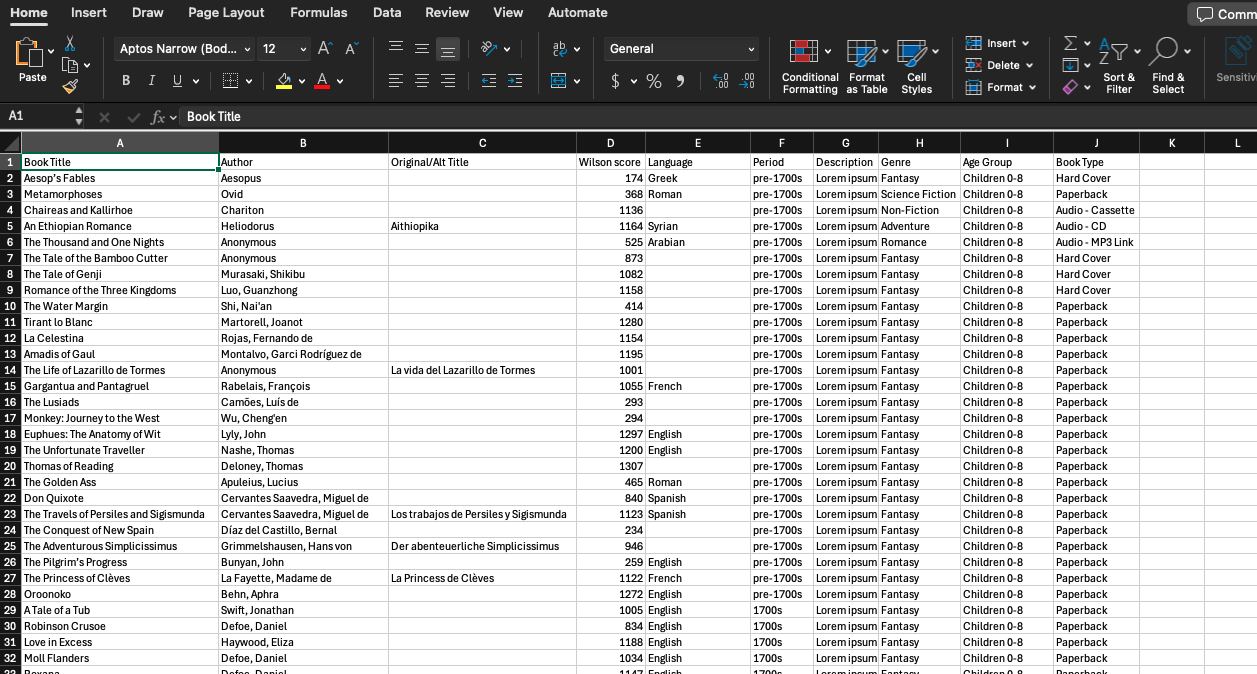Click the Wrap Text icon
1257x674 pixels.
pyautogui.click(x=560, y=48)
